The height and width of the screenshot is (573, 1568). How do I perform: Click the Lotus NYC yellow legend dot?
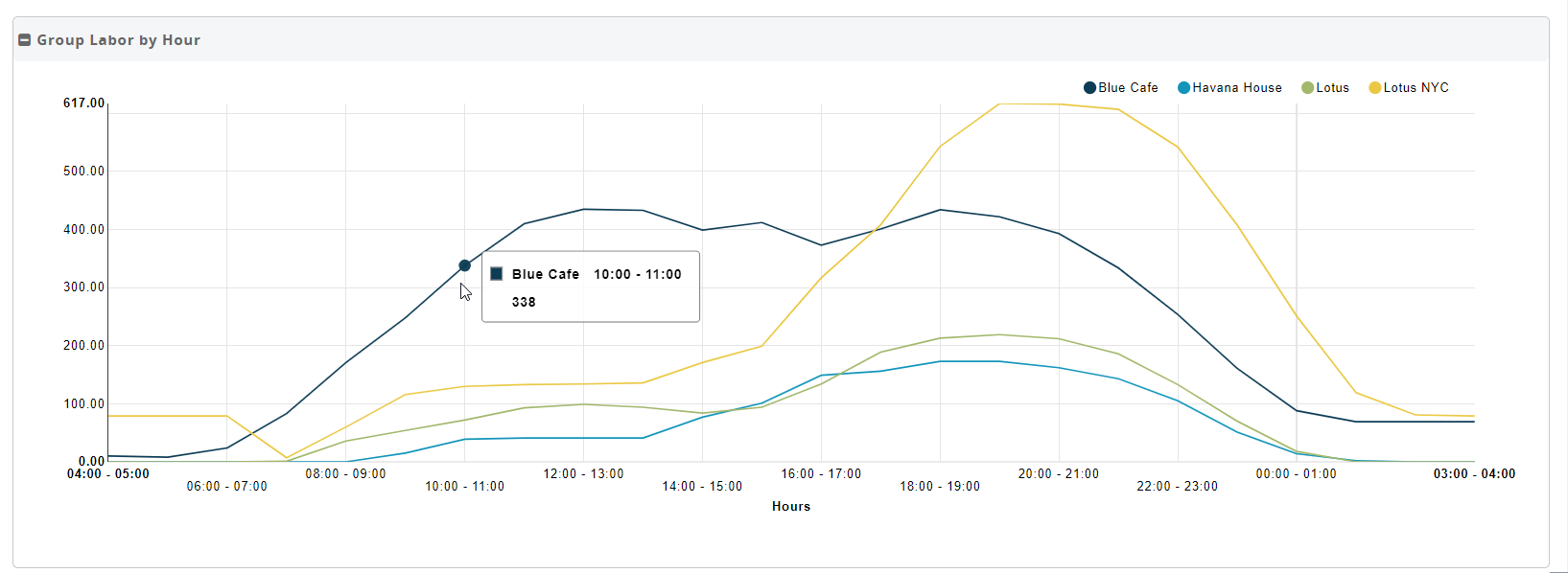pos(1374,88)
